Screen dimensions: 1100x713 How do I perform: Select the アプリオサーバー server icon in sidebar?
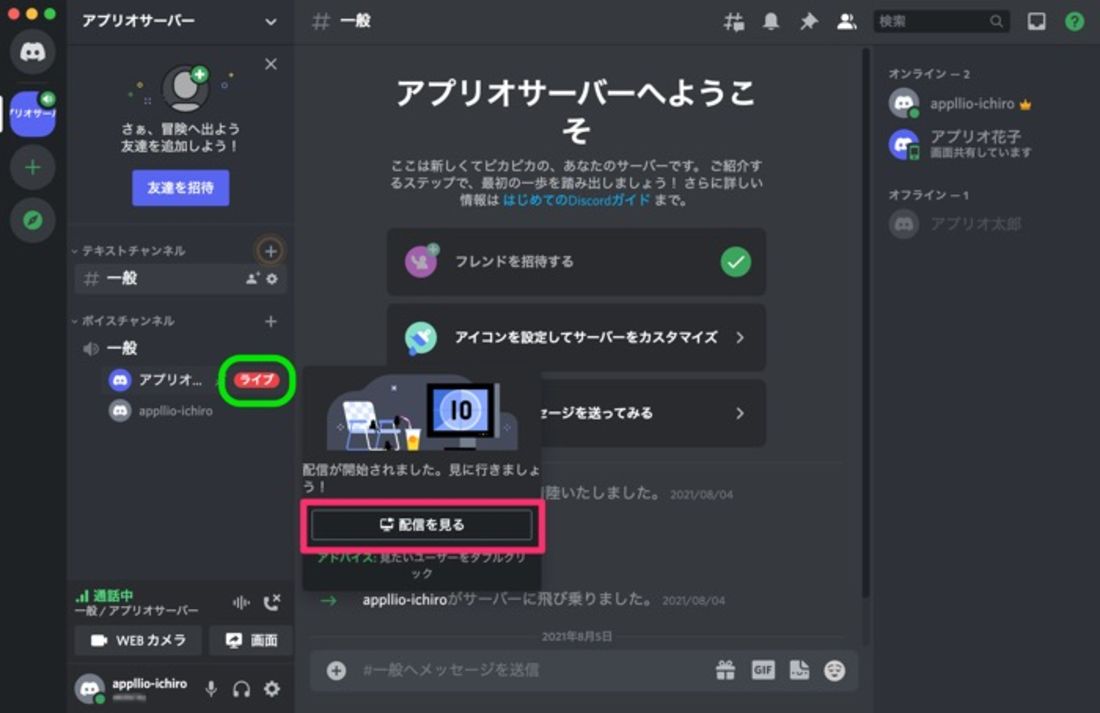pos(32,114)
